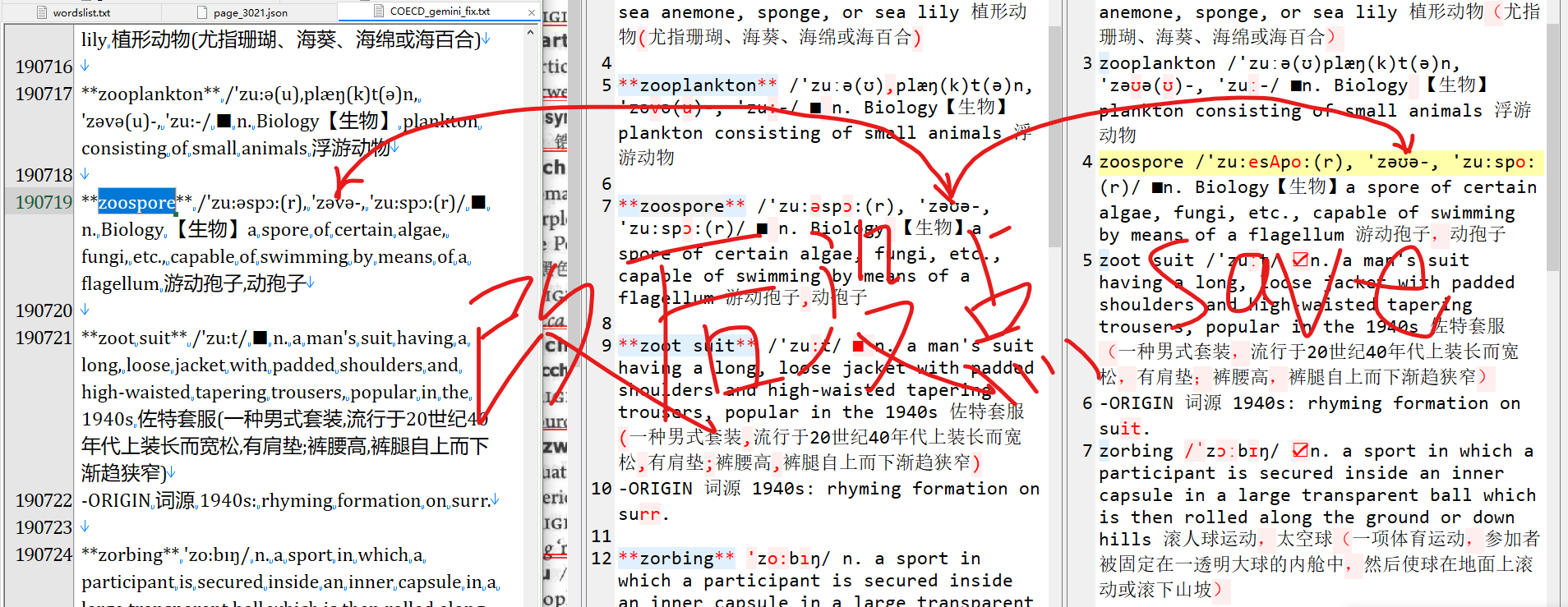Click the right pane vertical scrollbar thumb
1568x607 pixels.
tap(1552, 148)
